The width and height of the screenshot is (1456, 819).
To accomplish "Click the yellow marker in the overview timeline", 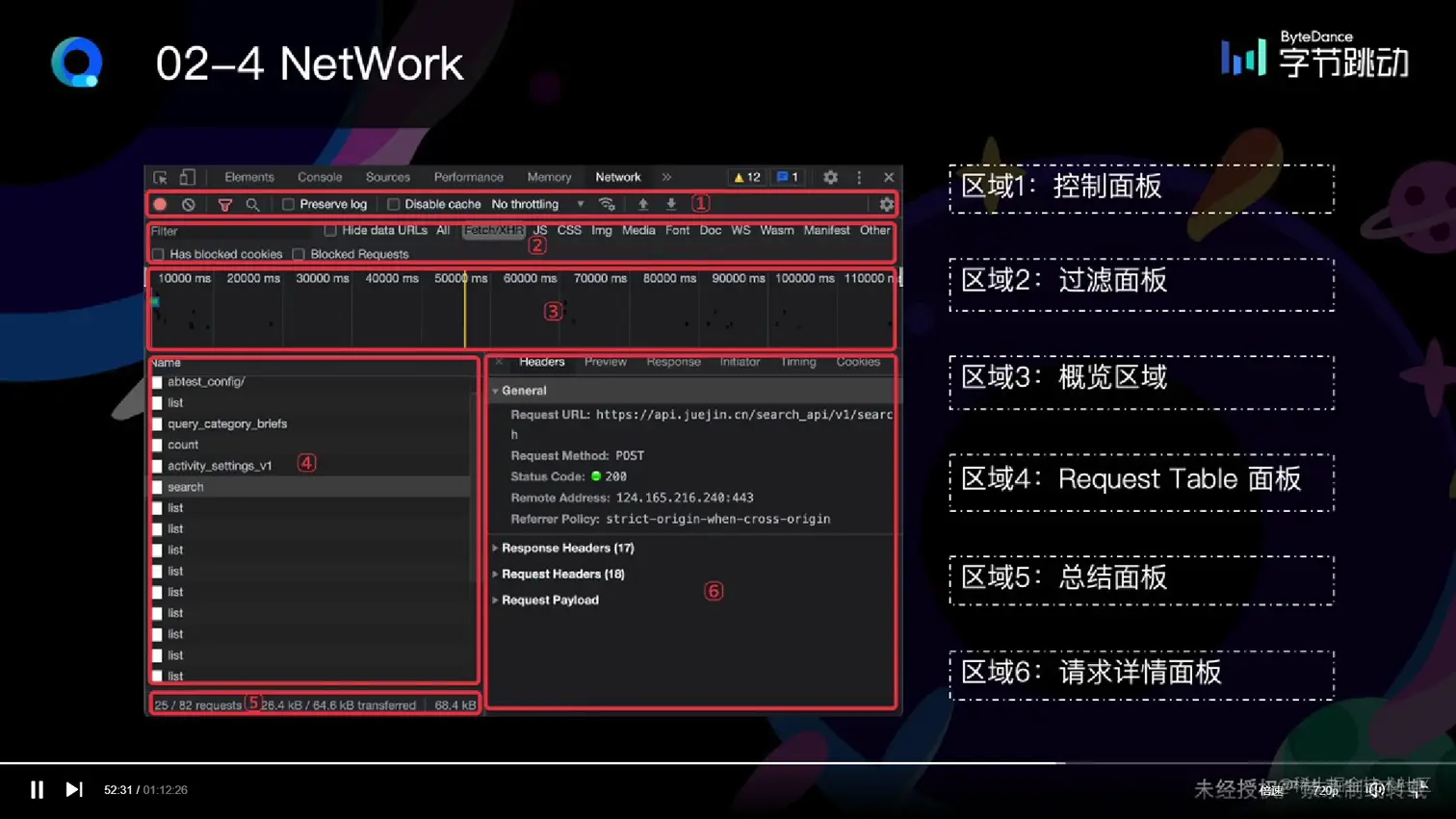I will pyautogui.click(x=465, y=310).
